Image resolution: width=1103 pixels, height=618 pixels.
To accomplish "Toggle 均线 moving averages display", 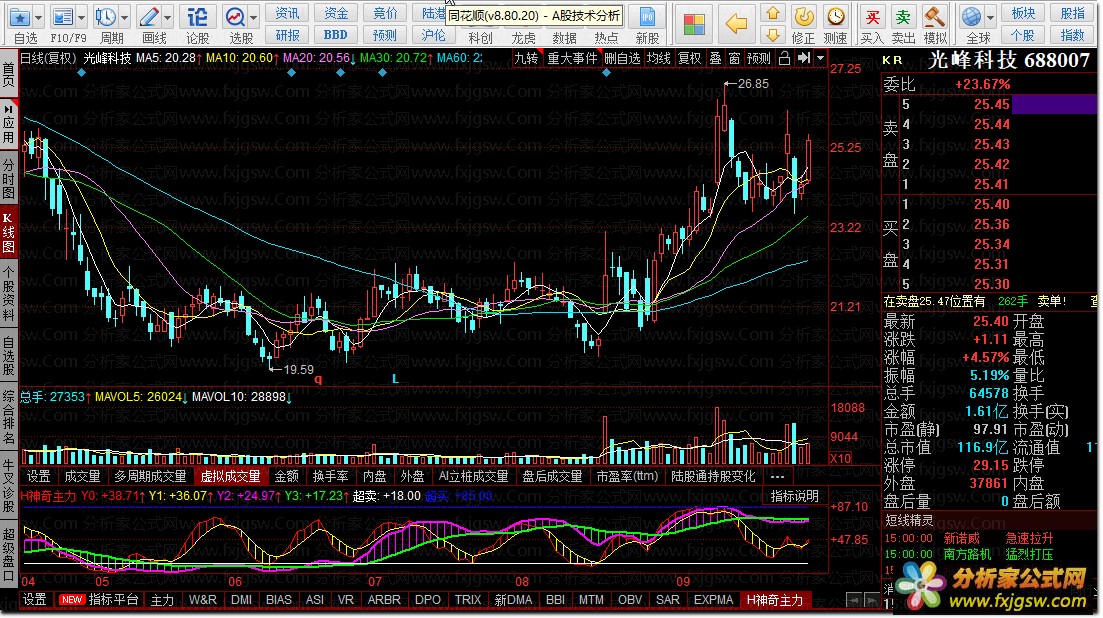I will click(x=658, y=58).
